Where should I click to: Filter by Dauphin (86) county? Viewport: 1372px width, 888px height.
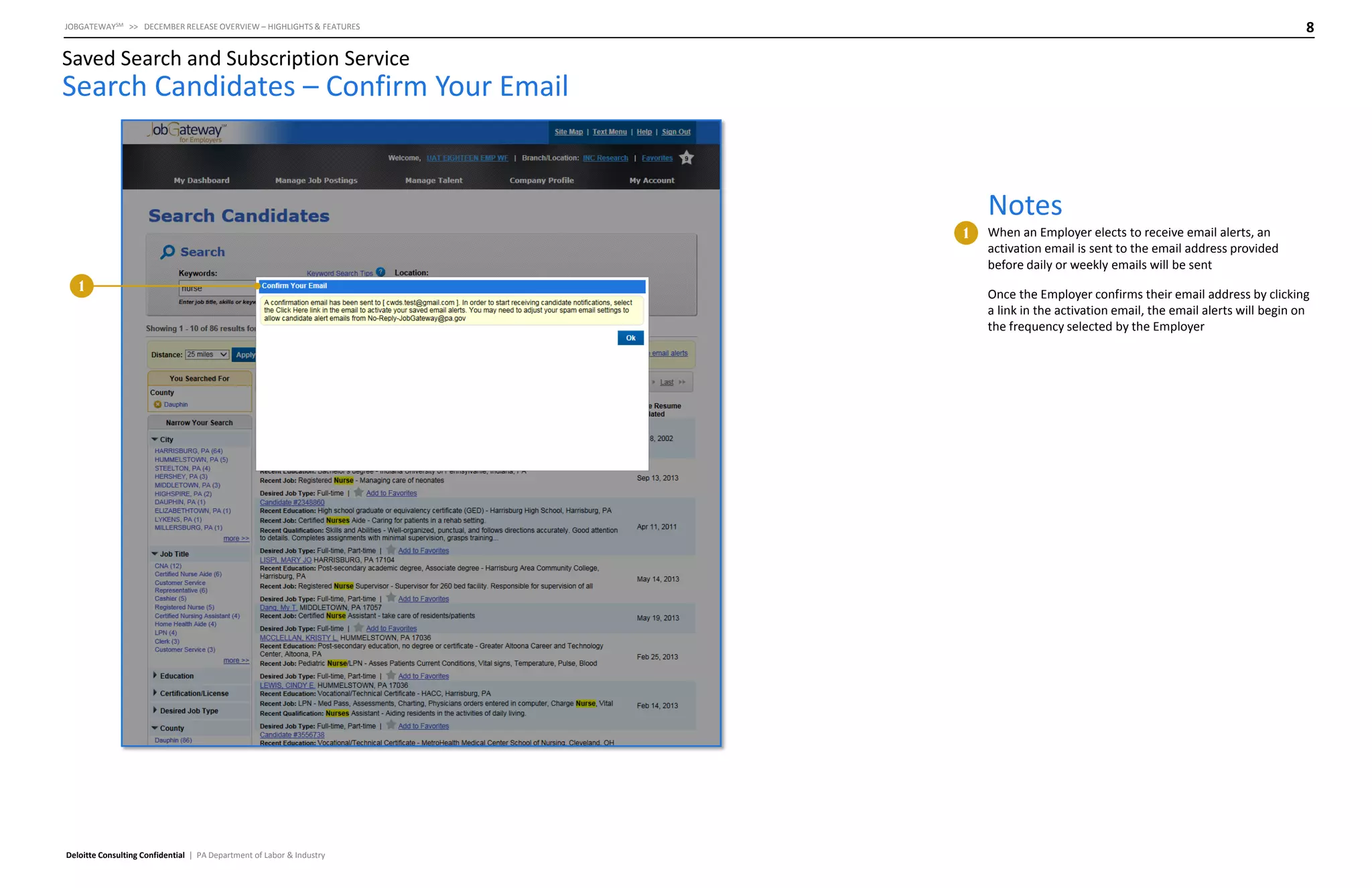coord(173,741)
